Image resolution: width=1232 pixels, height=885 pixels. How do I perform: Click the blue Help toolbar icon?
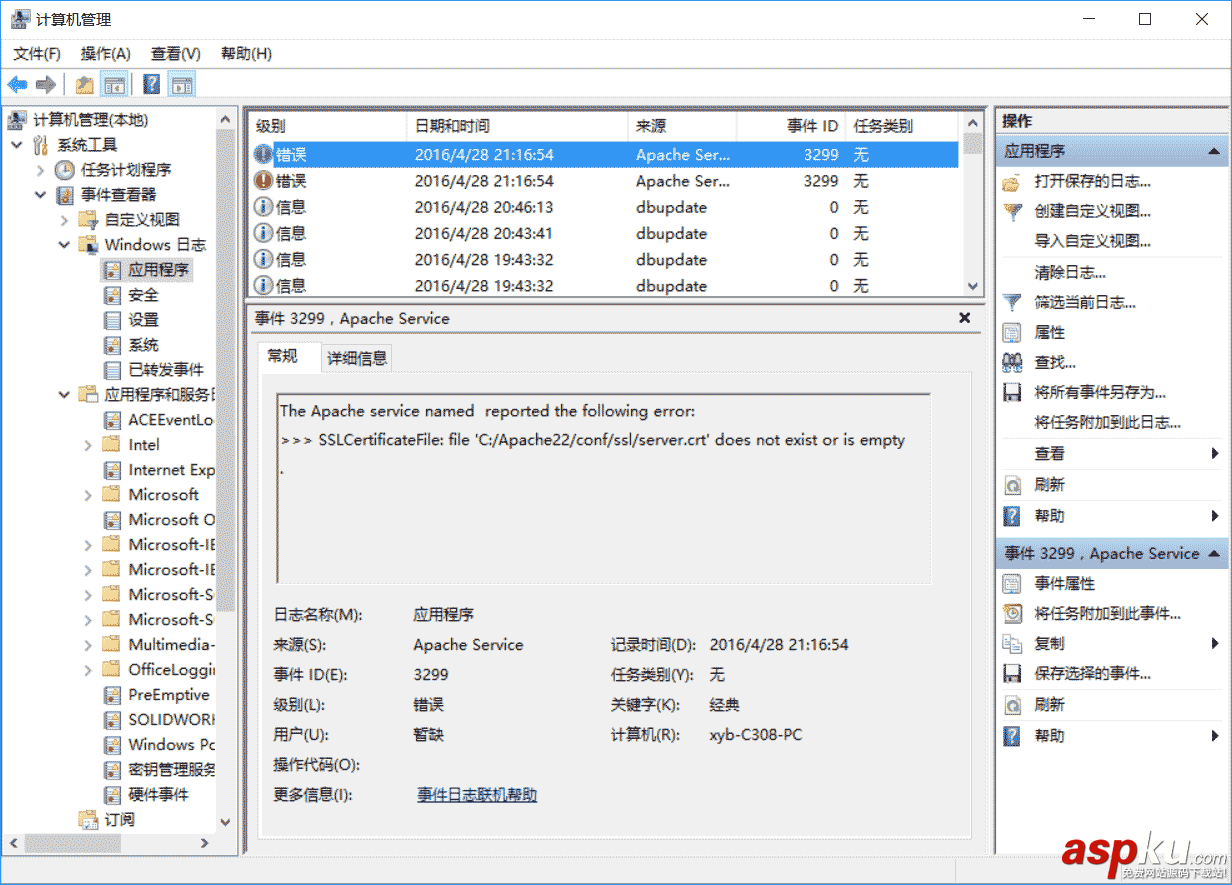tap(152, 84)
